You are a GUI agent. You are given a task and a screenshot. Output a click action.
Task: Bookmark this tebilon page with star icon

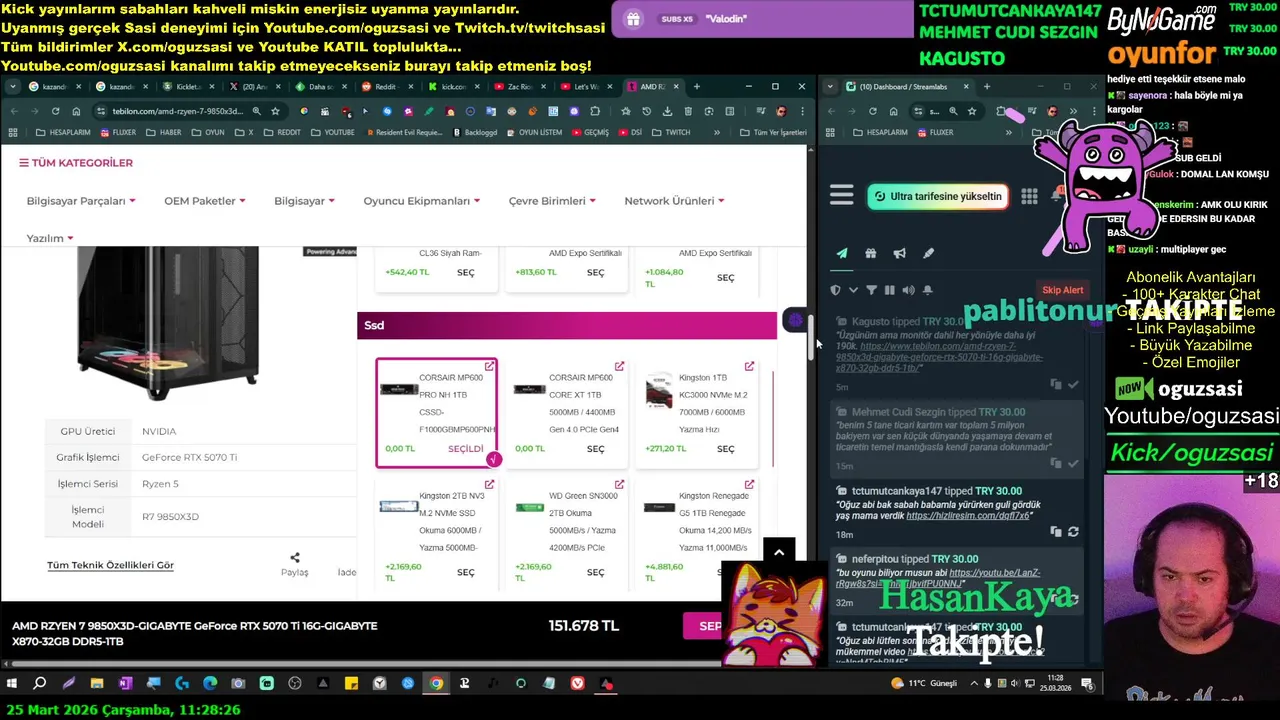pos(275,111)
